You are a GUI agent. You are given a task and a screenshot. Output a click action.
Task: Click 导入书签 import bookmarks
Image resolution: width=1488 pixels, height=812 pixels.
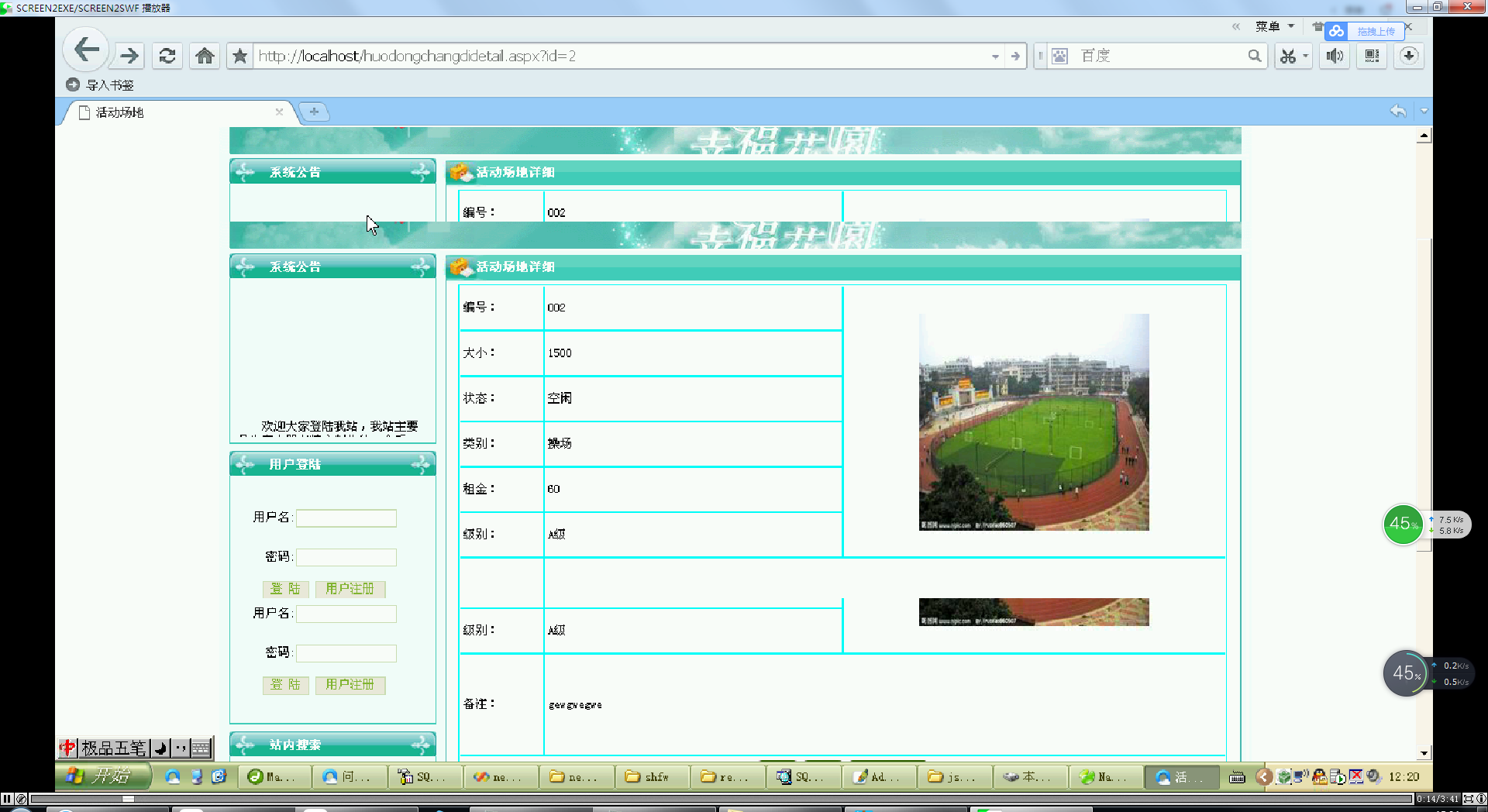(x=101, y=85)
